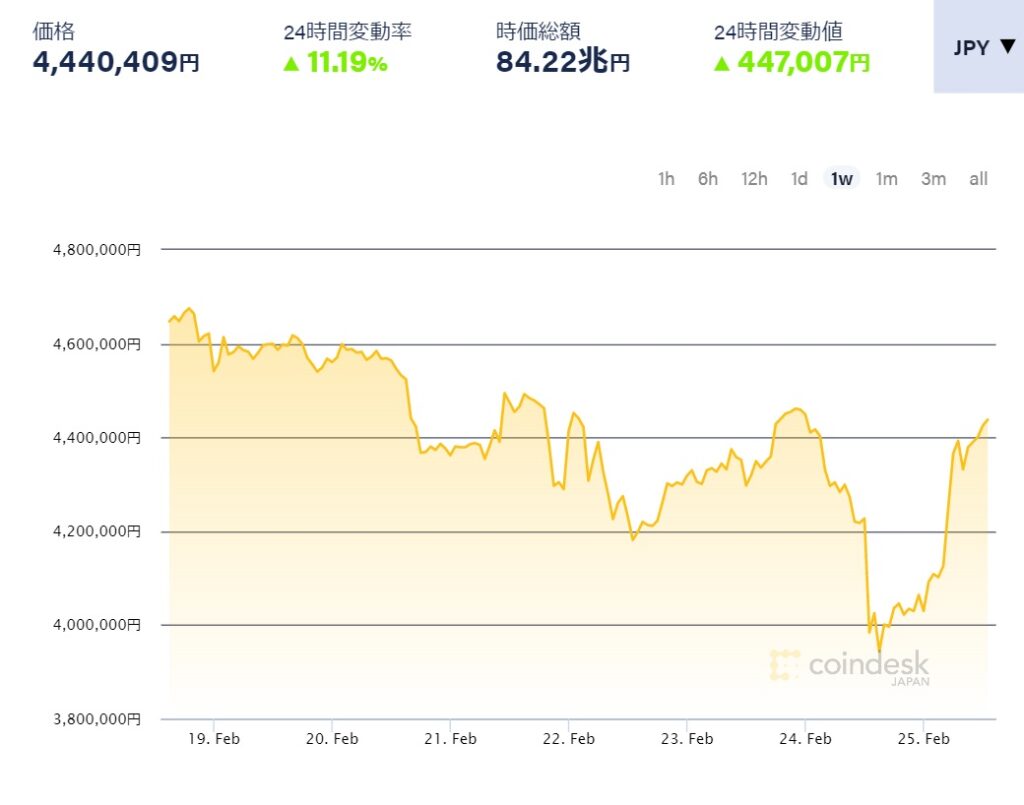1024x805 pixels.
Task: Choose the 1d chart range
Action: 799,179
